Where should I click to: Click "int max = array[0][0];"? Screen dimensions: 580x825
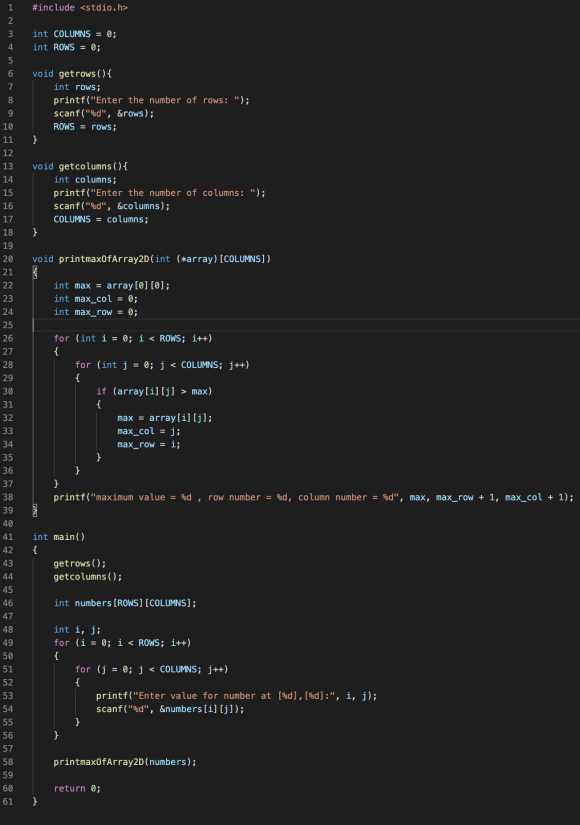(112, 285)
